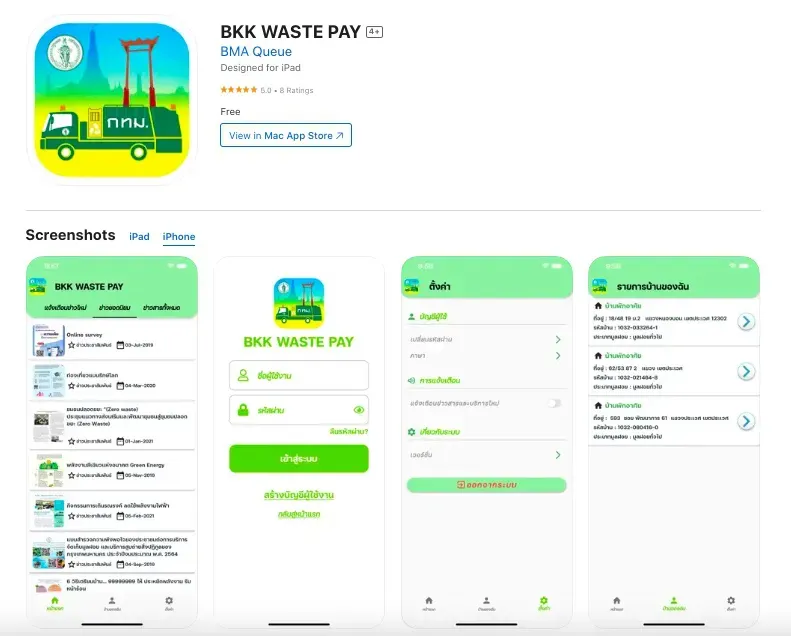Tap the gear icon in the first screenshot's bottom bar
The width and height of the screenshot is (791, 636).
pyautogui.click(x=169, y=600)
